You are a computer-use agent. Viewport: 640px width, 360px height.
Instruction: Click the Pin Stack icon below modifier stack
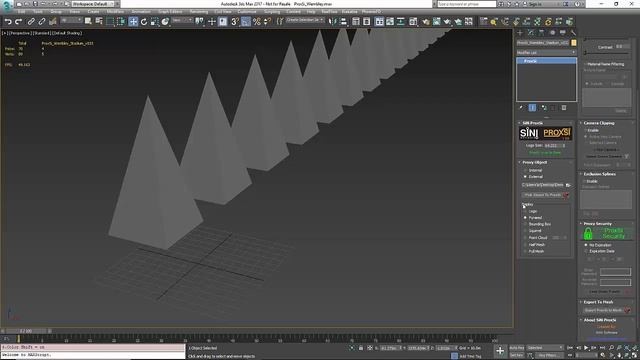coord(521,108)
